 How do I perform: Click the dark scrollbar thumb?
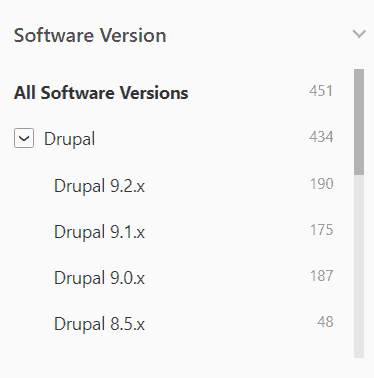[359, 122]
